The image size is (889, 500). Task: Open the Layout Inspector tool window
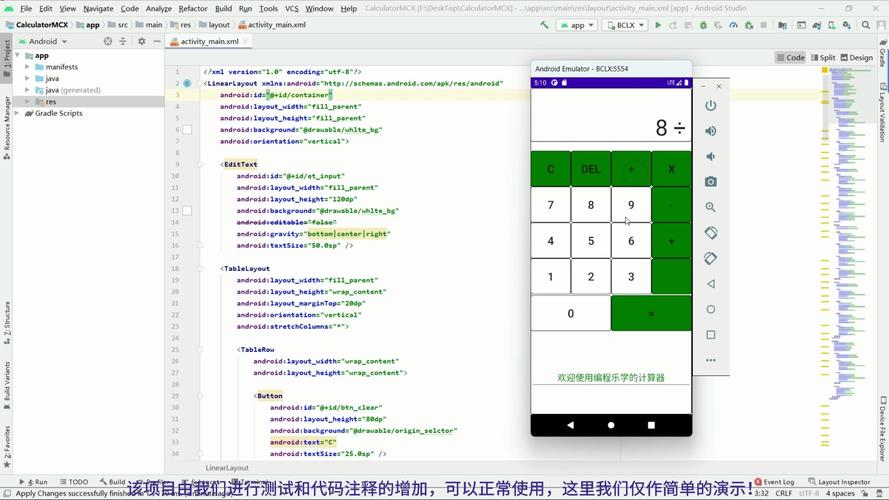tap(839, 482)
